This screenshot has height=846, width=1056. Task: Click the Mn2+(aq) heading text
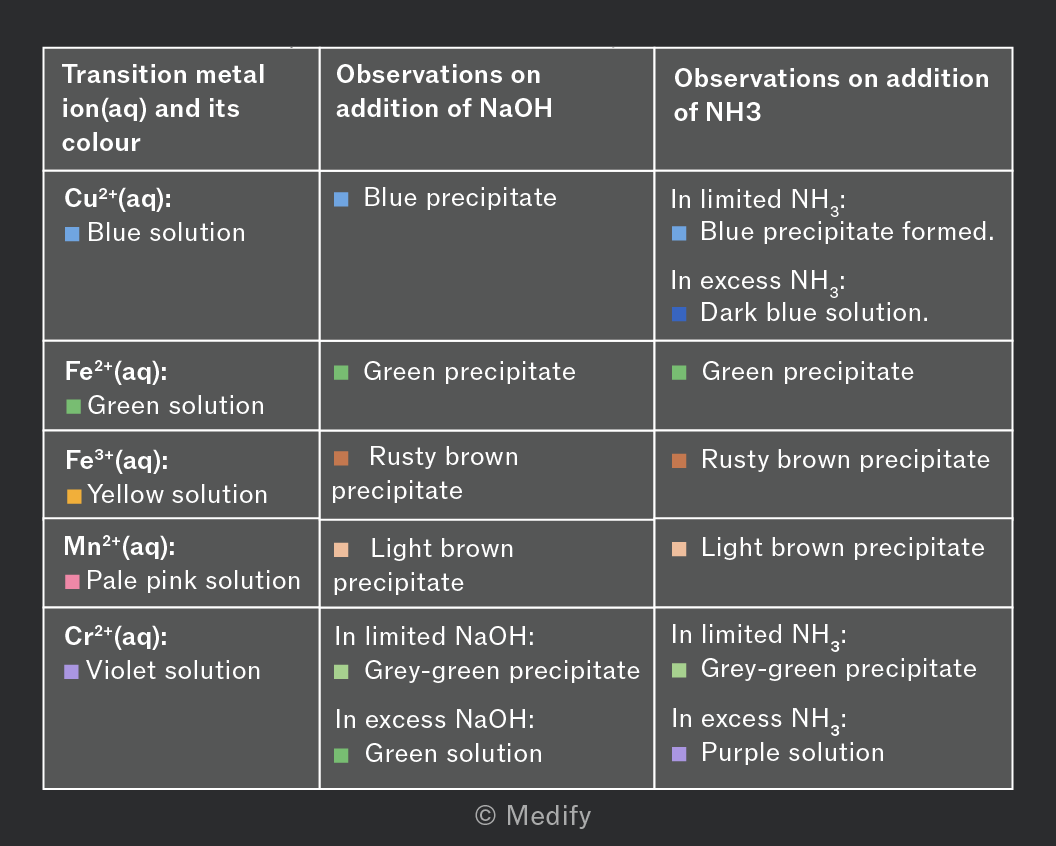(x=119, y=546)
